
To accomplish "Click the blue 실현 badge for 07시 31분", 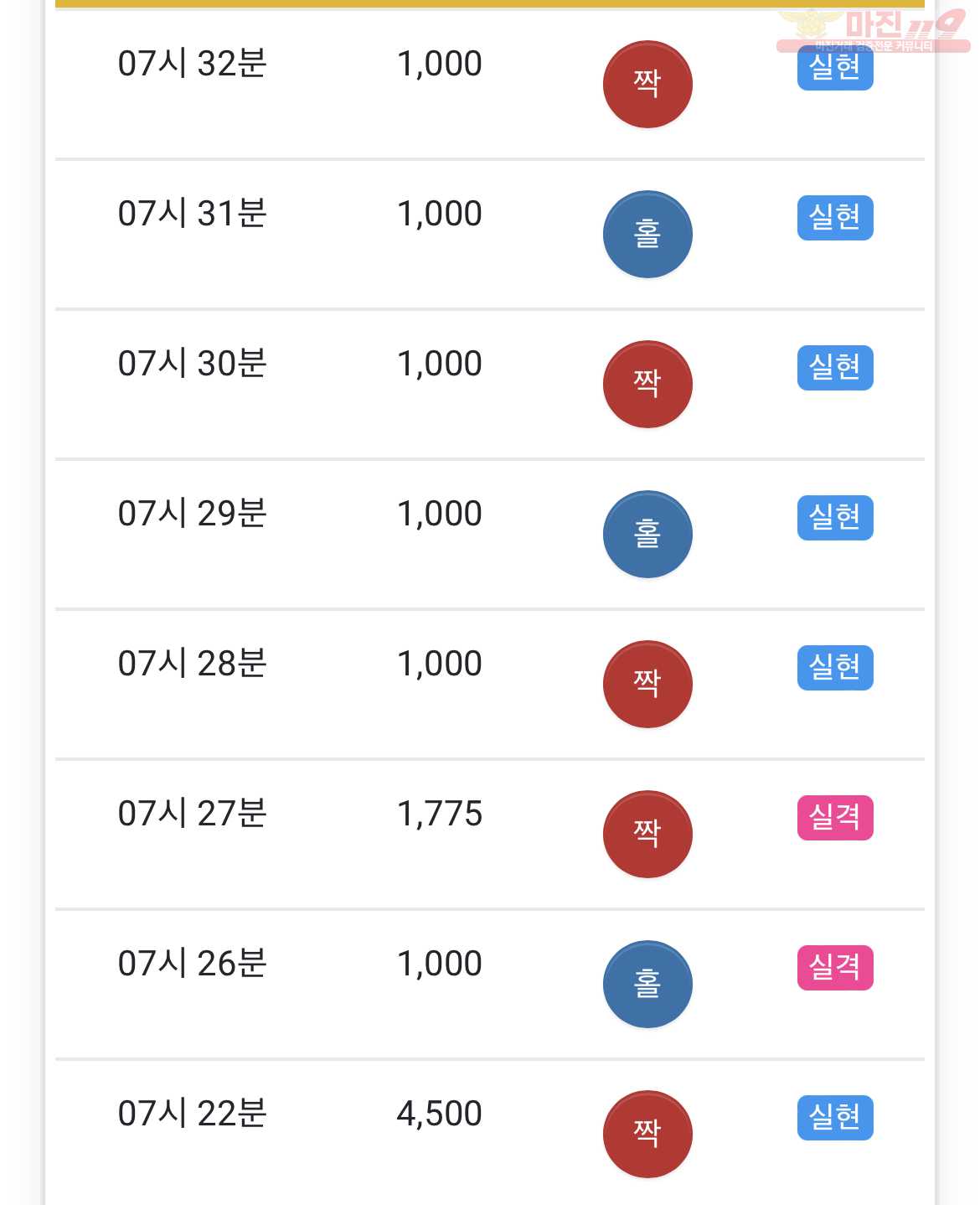I will pos(835,218).
